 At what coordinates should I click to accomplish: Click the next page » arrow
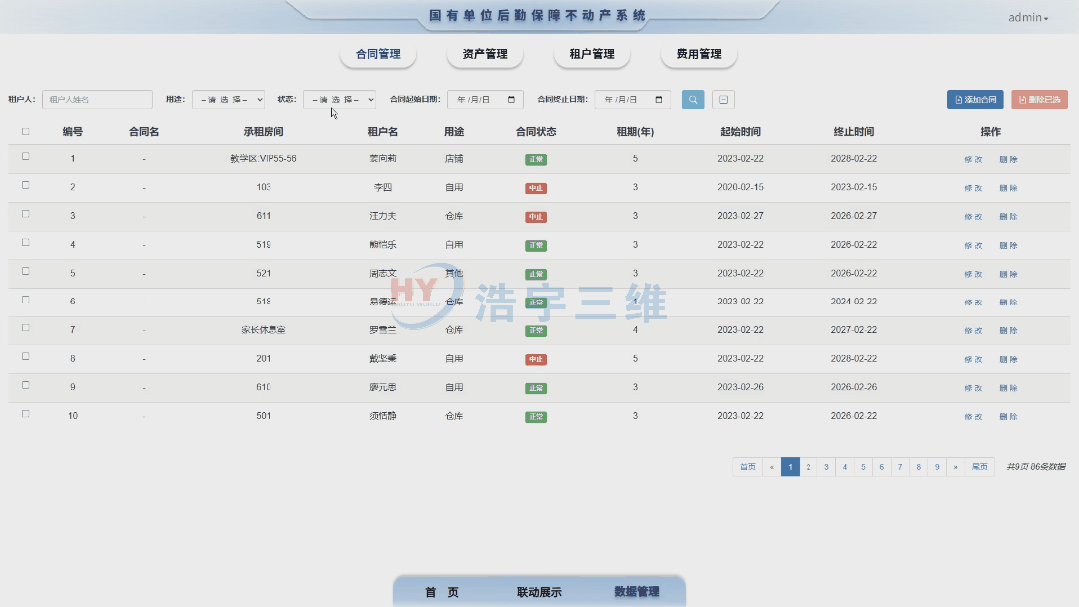pos(955,467)
